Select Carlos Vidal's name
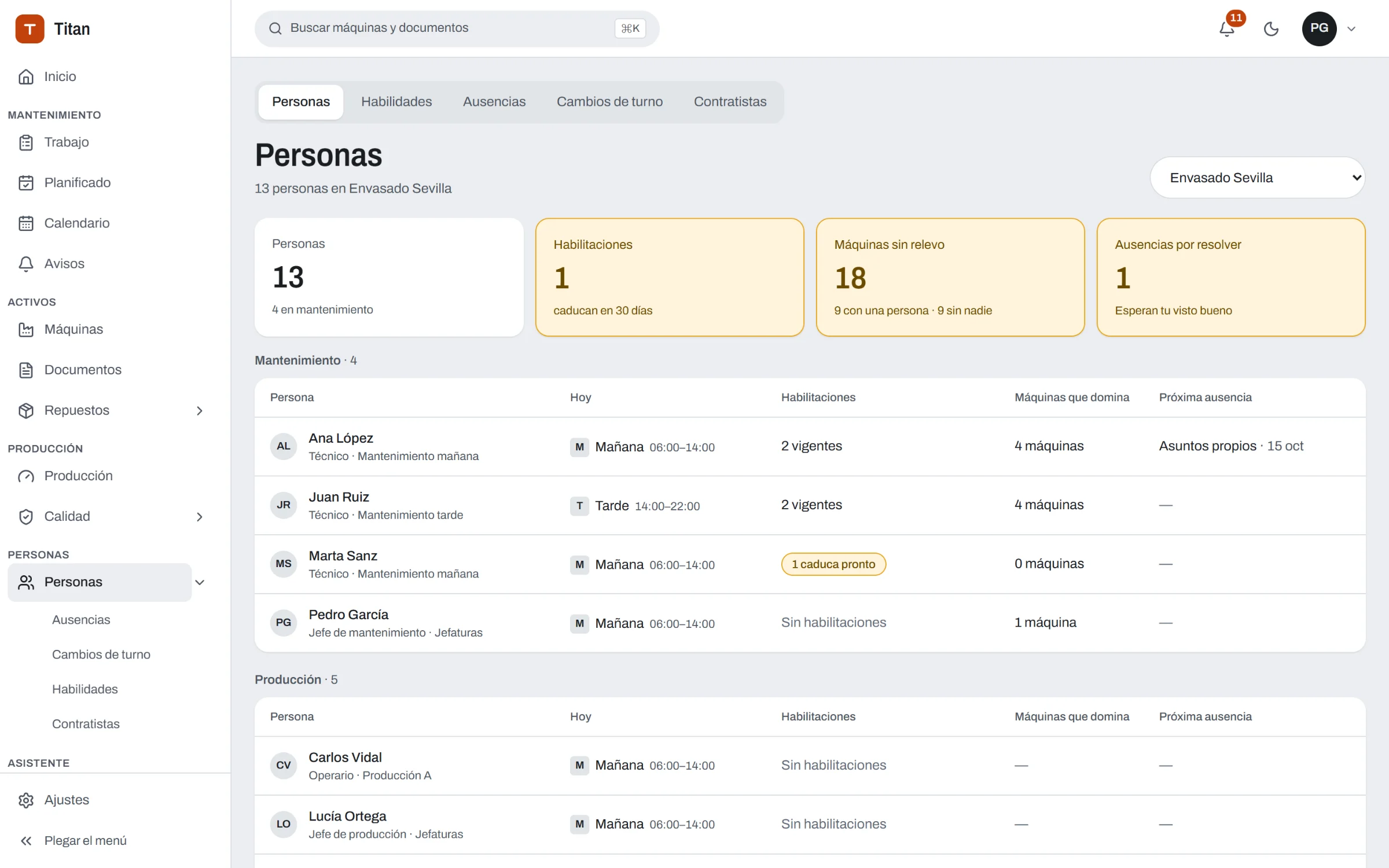1389x868 pixels. click(345, 757)
